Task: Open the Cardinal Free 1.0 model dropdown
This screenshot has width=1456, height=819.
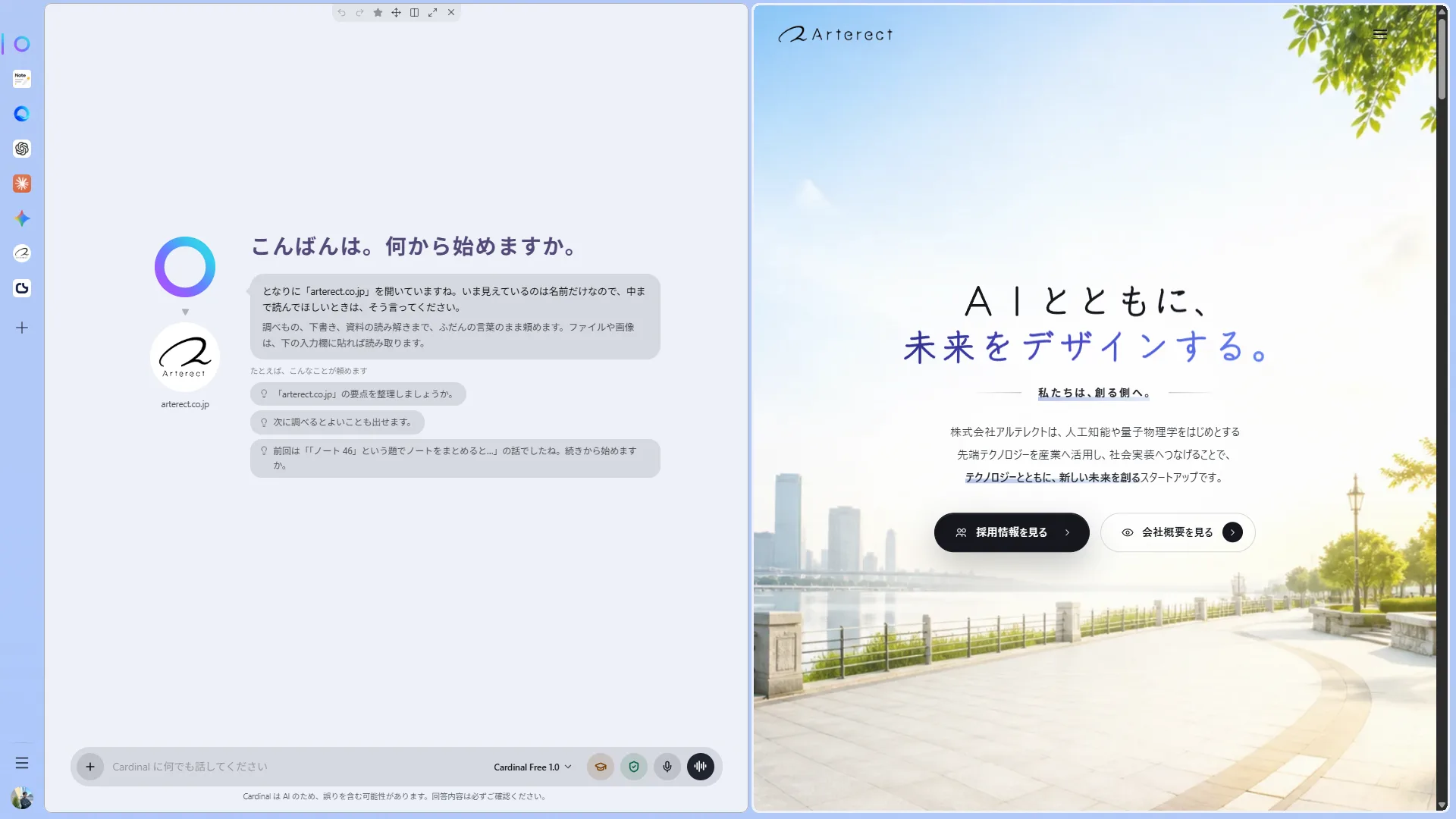Action: (x=532, y=767)
